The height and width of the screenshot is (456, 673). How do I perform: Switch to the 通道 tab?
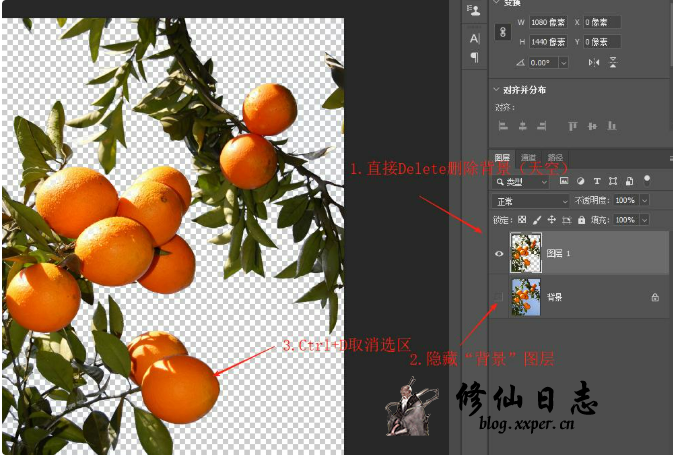click(x=528, y=158)
